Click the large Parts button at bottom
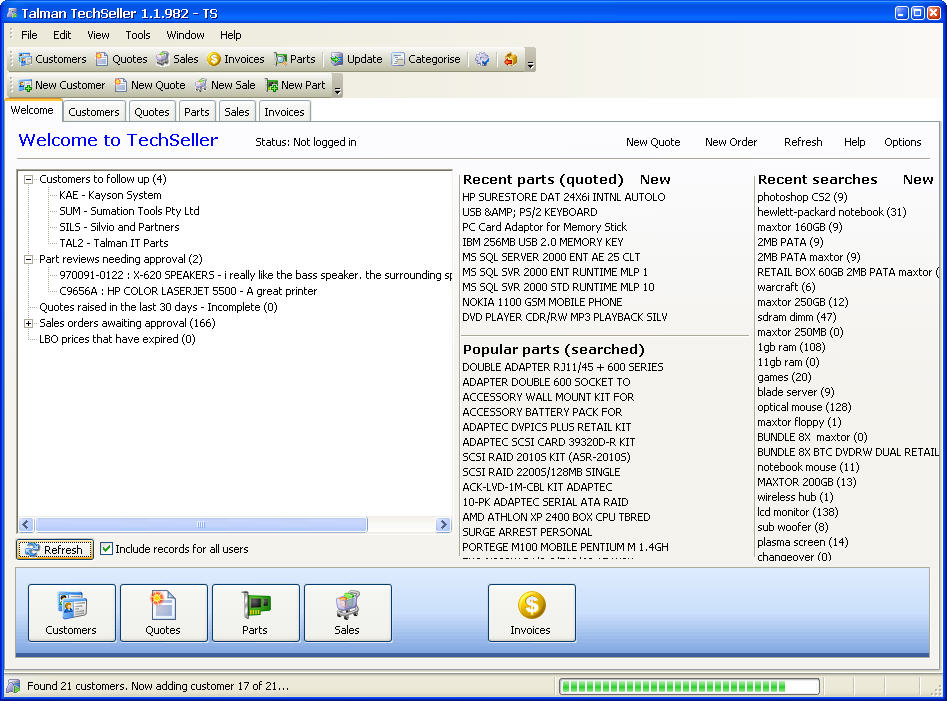Viewport: 947px width, 701px height. click(x=255, y=612)
